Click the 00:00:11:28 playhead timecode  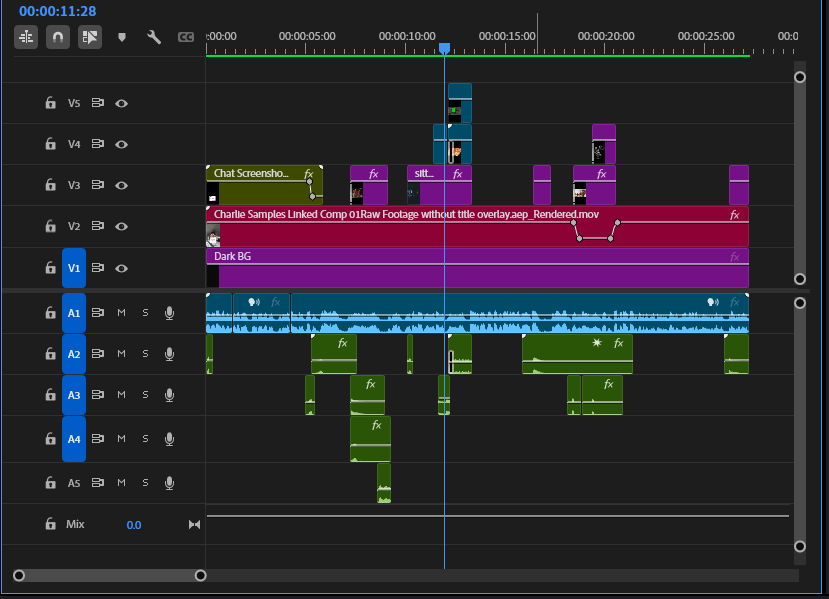(58, 11)
